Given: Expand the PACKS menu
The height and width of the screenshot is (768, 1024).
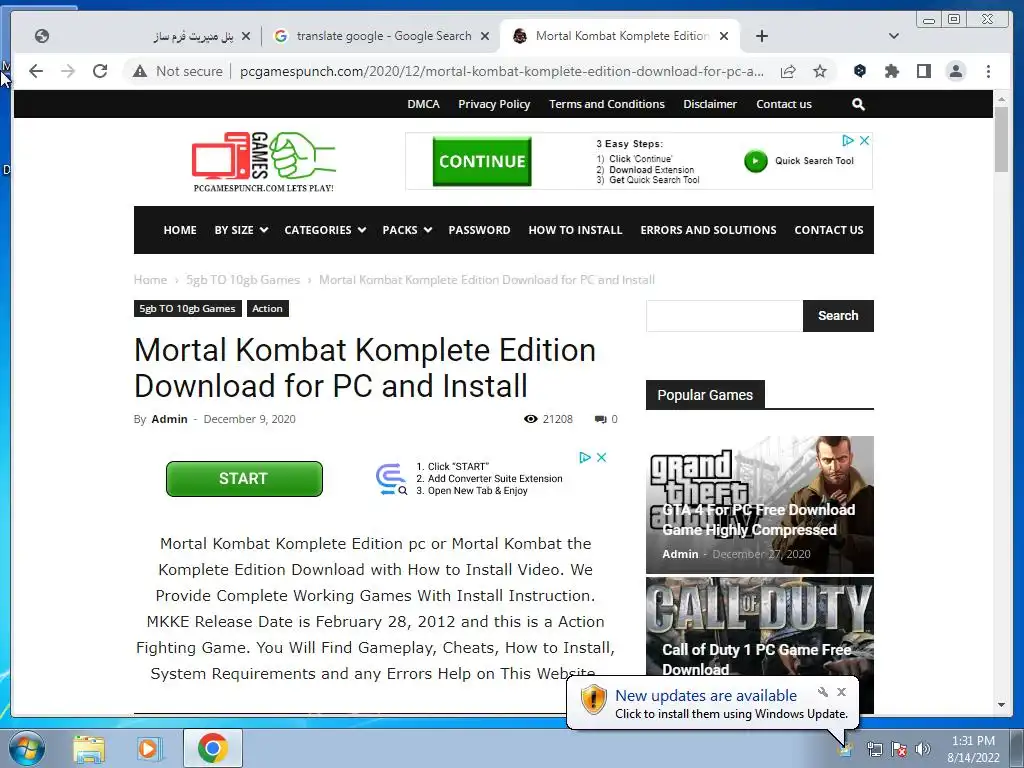Looking at the screenshot, I should 407,230.
